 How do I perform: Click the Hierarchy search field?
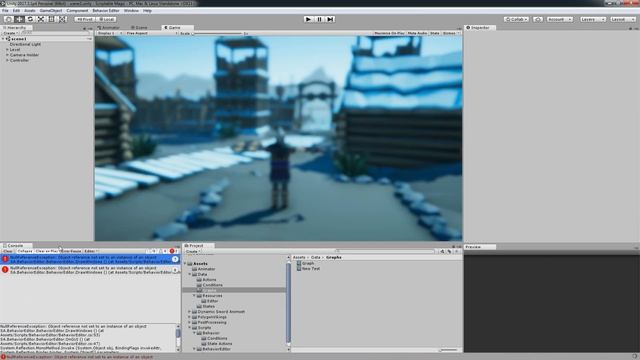pyautogui.click(x=55, y=33)
